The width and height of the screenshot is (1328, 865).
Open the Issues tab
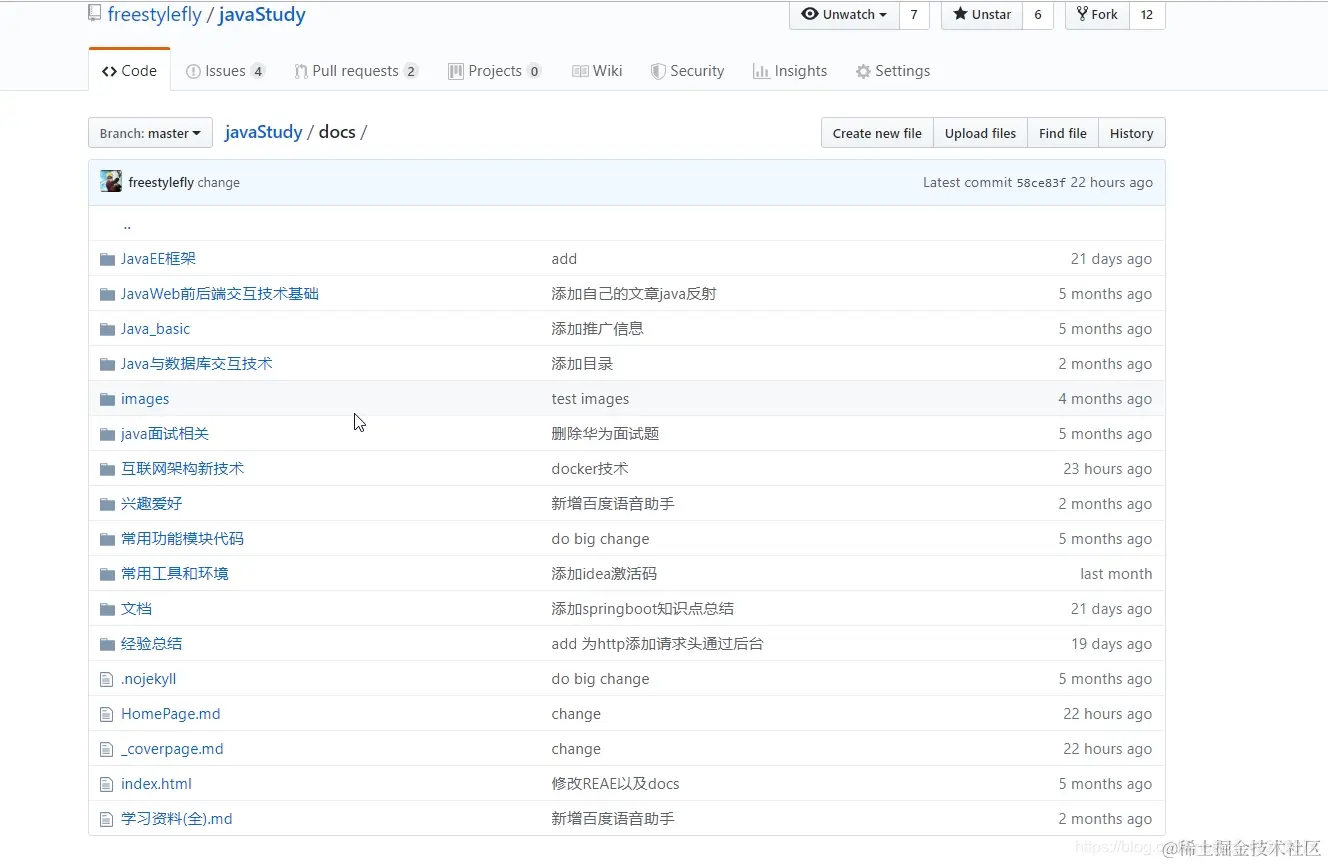coord(225,71)
